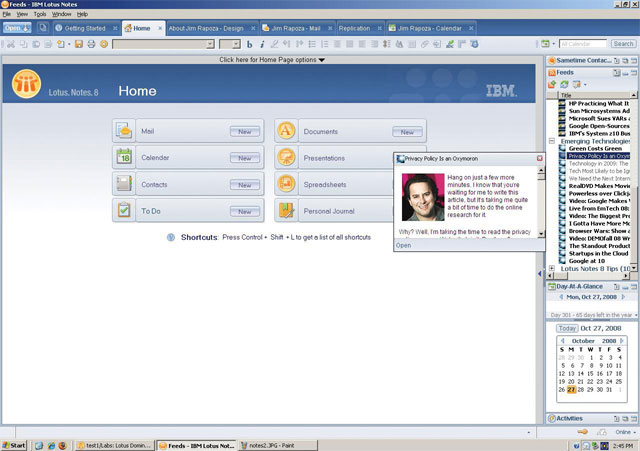This screenshot has height=451, width=640.
Task: Click the Contacts address book icon
Action: coord(124,184)
